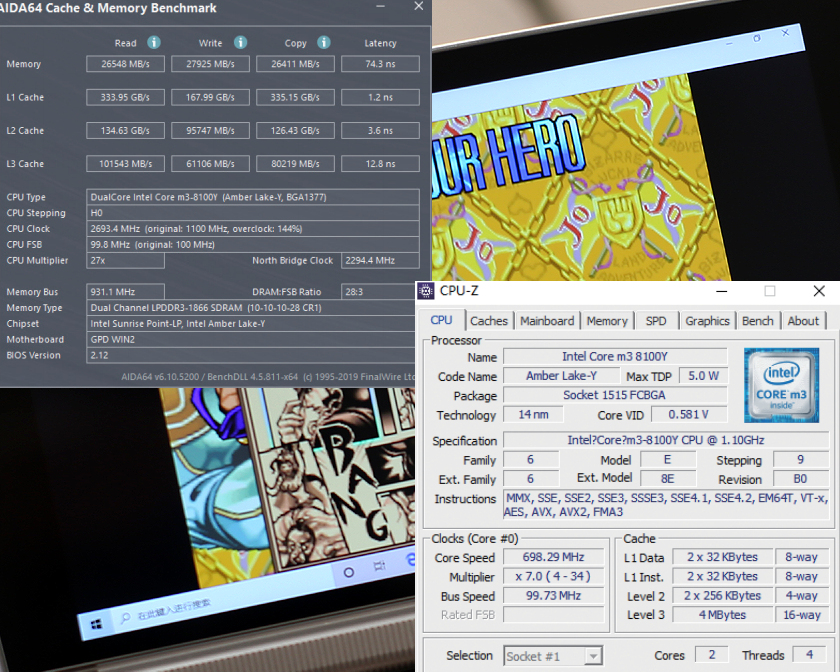Switch to the Mainboard tab in CPU-Z
Viewport: 840px width, 672px height.
point(547,321)
